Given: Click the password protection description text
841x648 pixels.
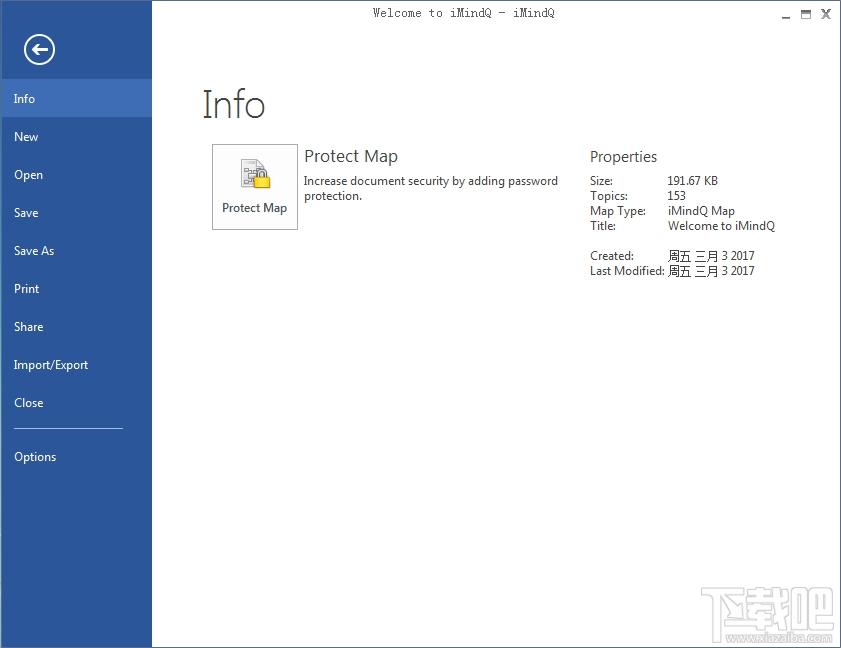Looking at the screenshot, I should (430, 188).
